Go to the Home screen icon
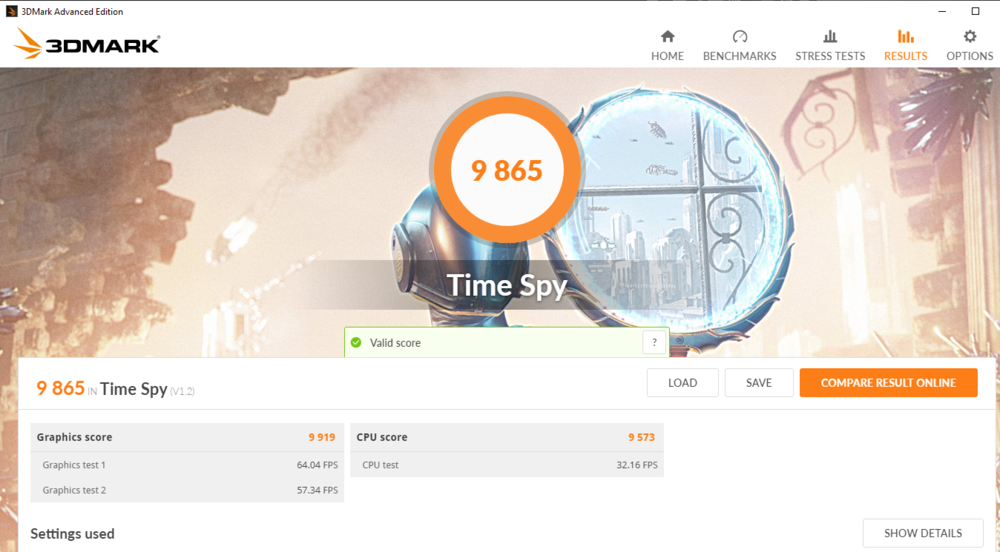Image resolution: width=1000 pixels, height=552 pixels. click(667, 37)
